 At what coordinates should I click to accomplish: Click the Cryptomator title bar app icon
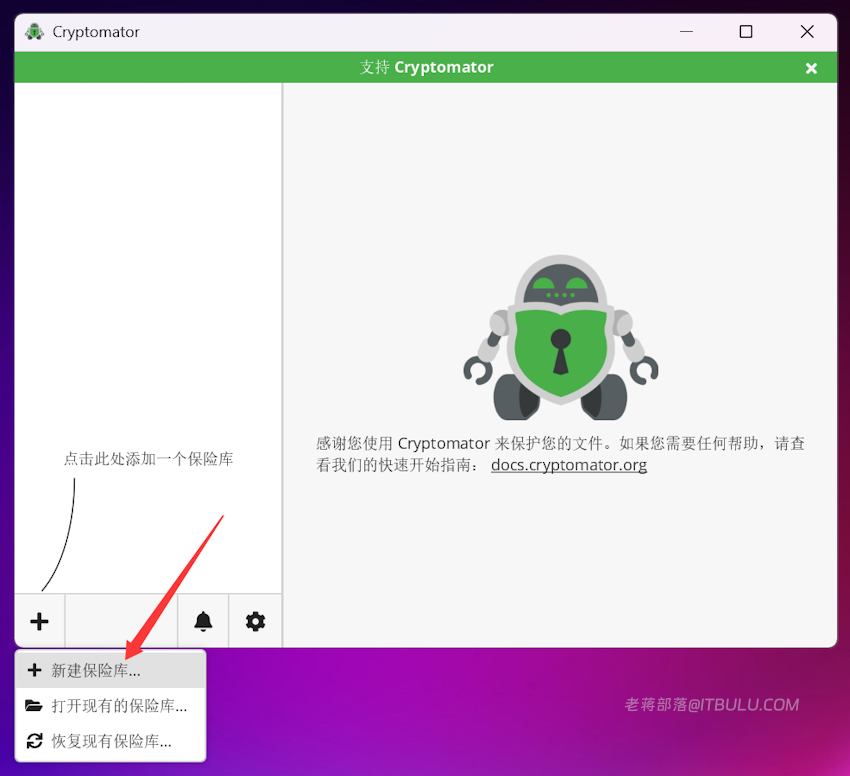tap(35, 32)
